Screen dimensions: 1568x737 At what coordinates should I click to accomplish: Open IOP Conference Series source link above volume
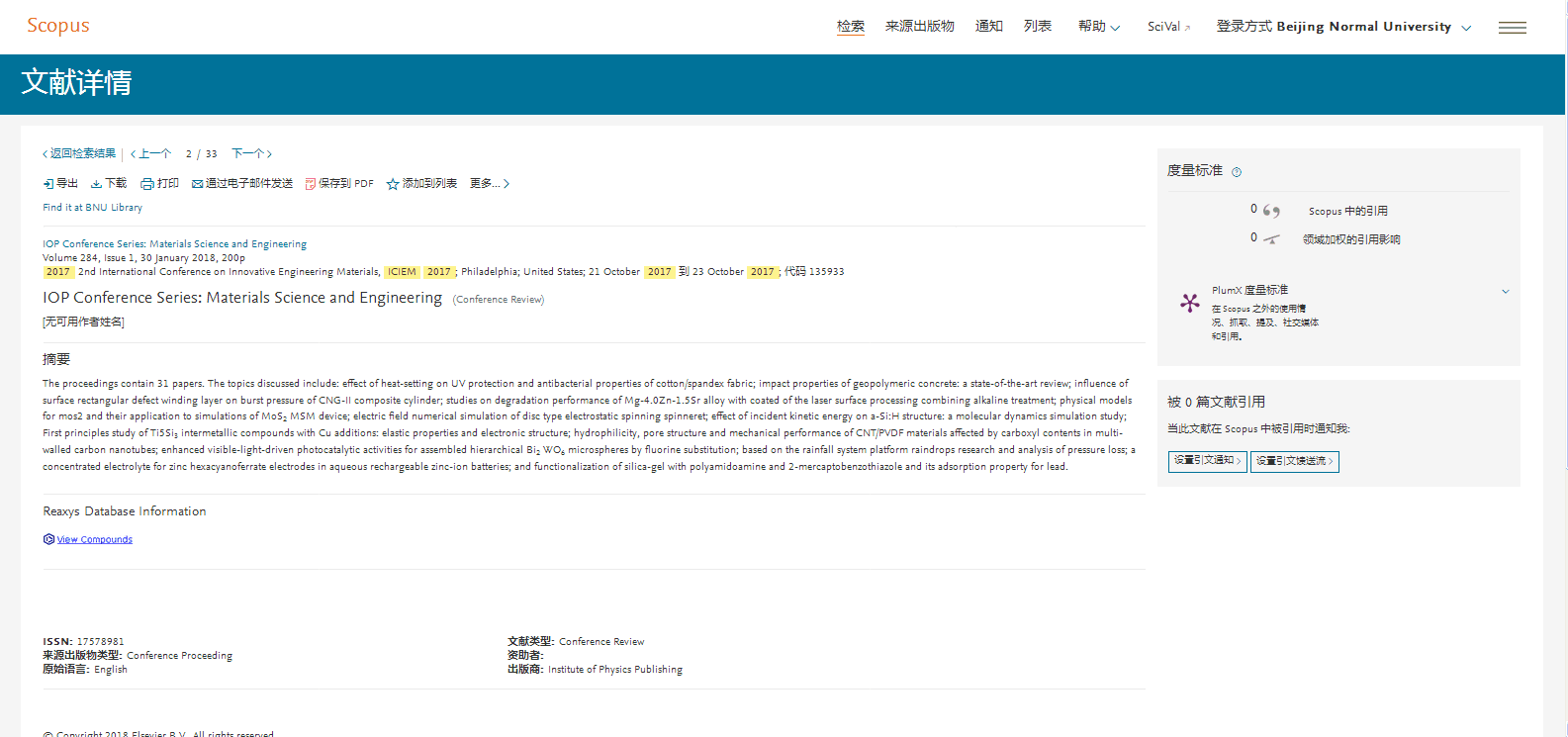174,244
